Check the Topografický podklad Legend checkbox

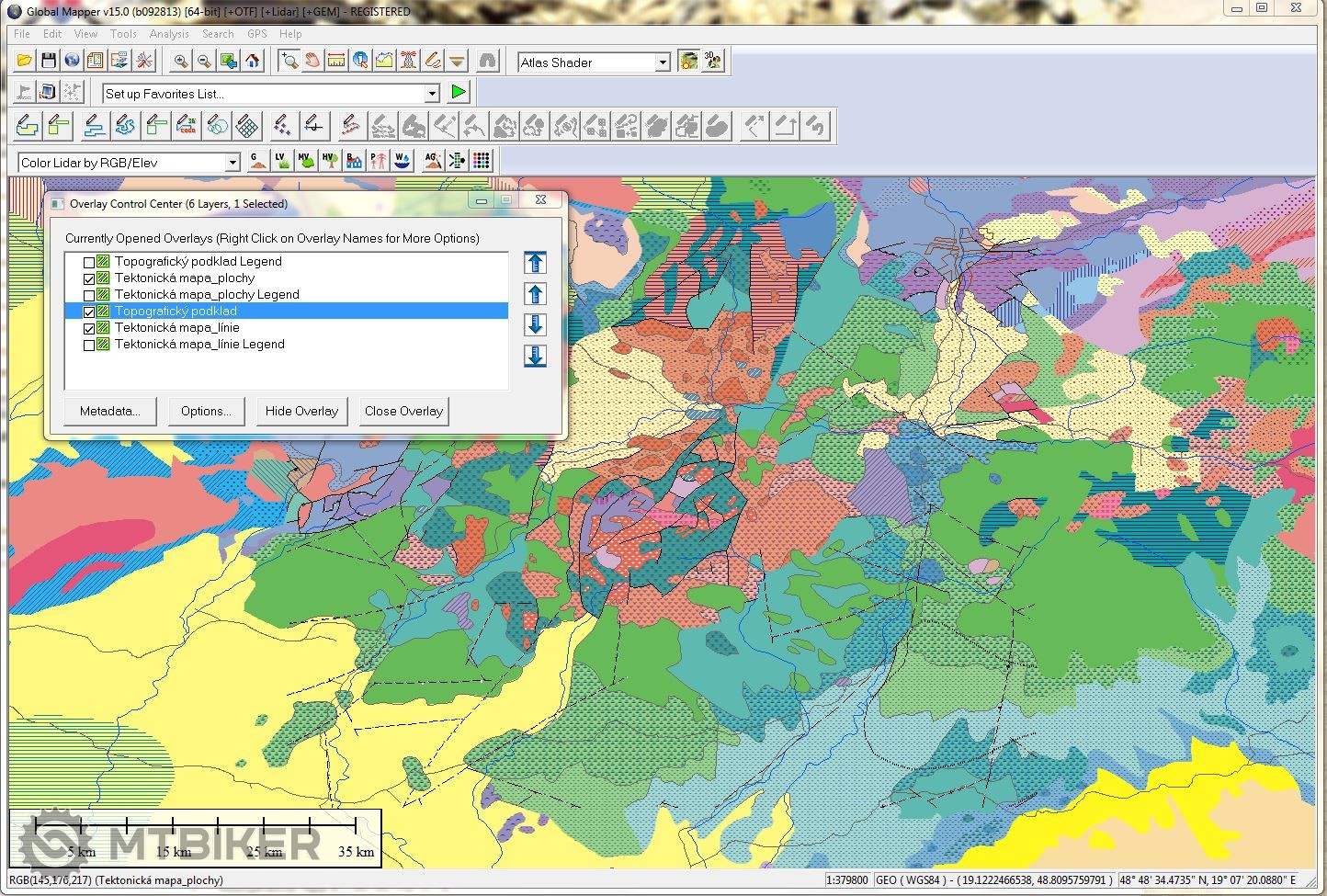coord(89,262)
